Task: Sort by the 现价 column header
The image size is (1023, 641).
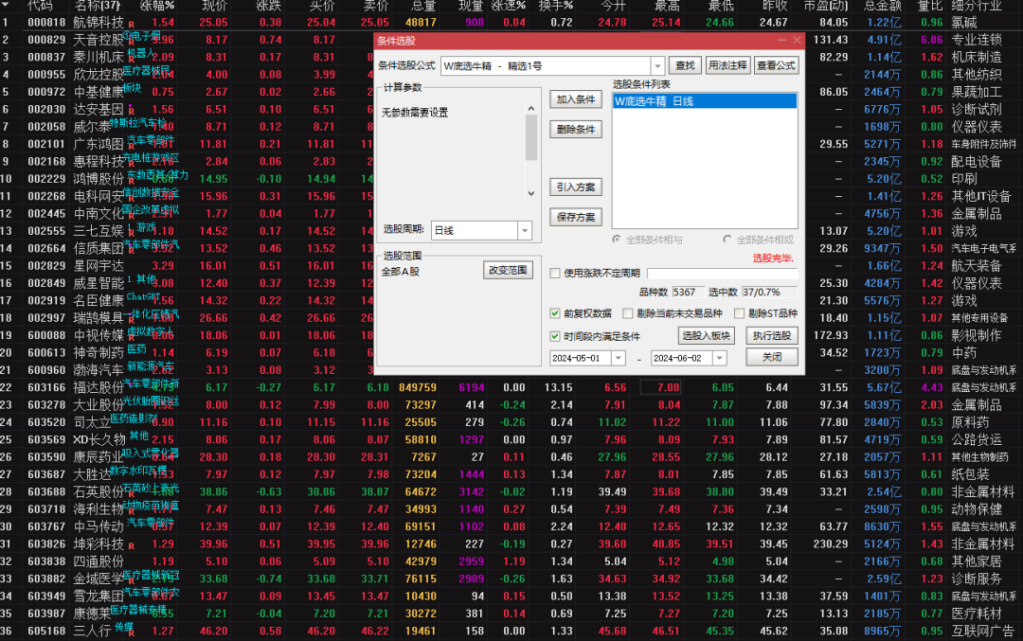Action: coord(215,6)
